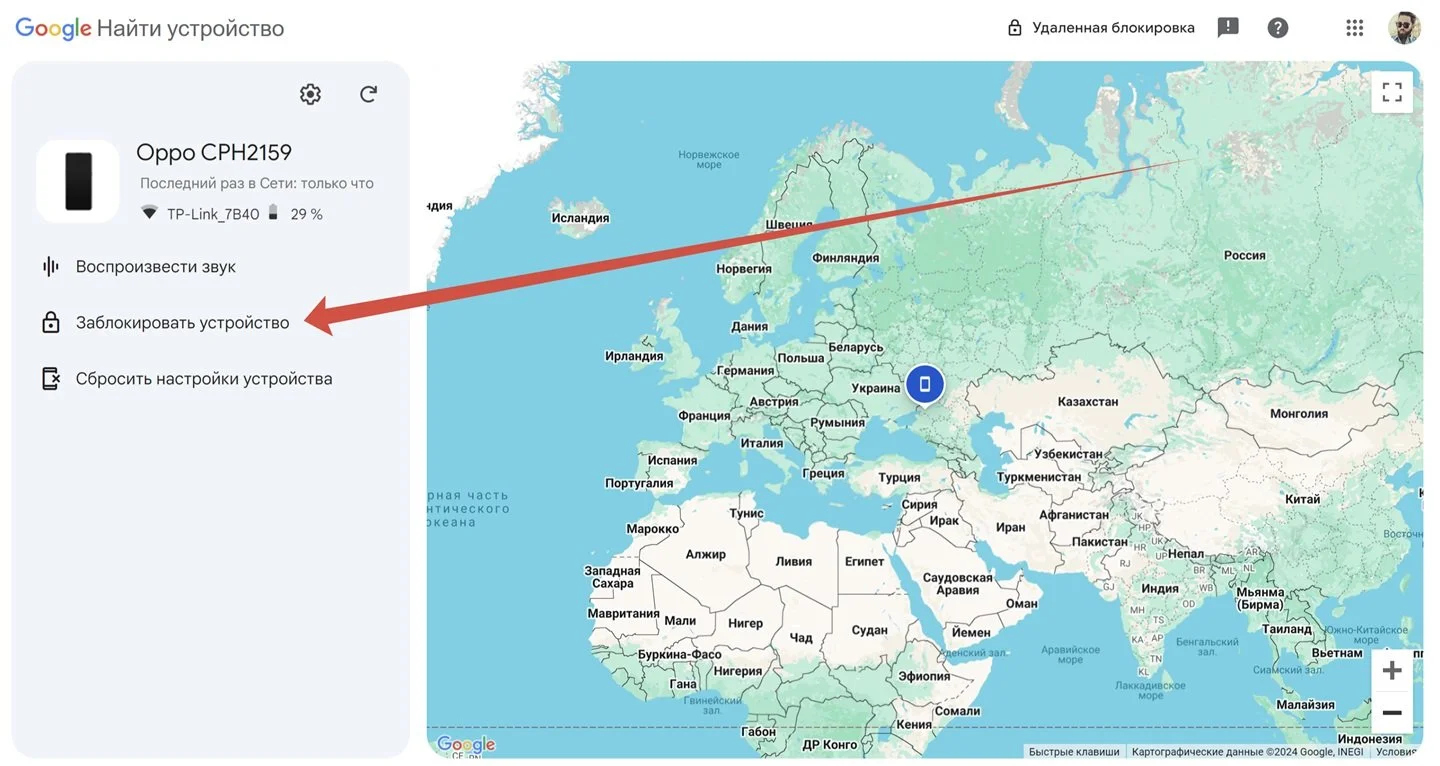Image resolution: width=1440 pixels, height=766 pixels.
Task: Open Удаленная блокировка in the header
Action: [1100, 28]
